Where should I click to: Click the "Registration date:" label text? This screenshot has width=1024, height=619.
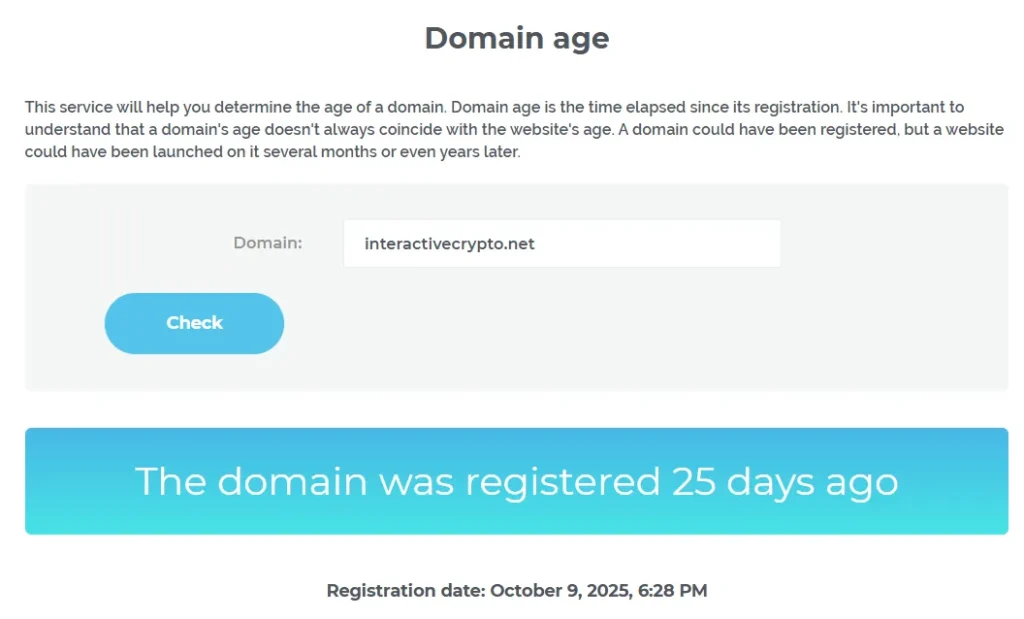405,591
